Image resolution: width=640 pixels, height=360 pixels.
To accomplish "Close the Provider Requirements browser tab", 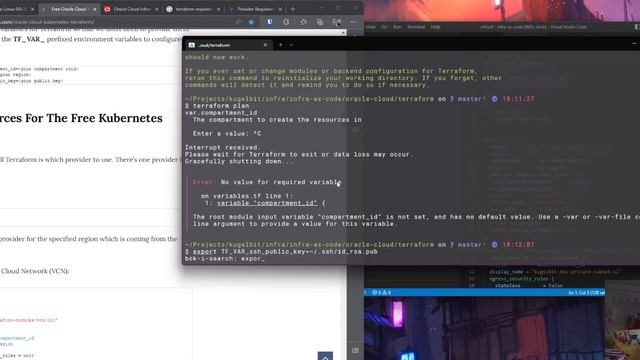I will pos(280,9).
